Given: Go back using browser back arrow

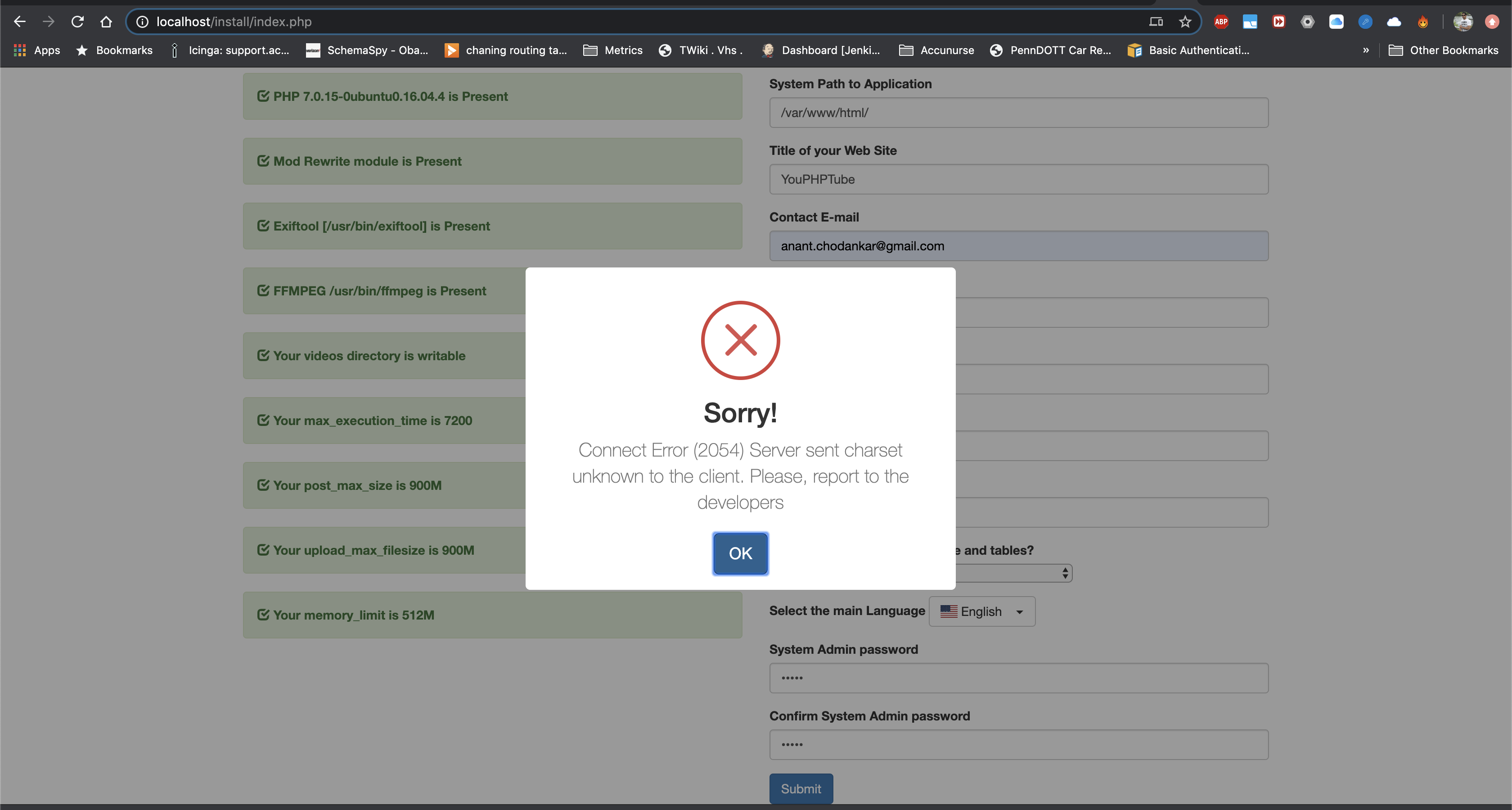Looking at the screenshot, I should (19, 22).
